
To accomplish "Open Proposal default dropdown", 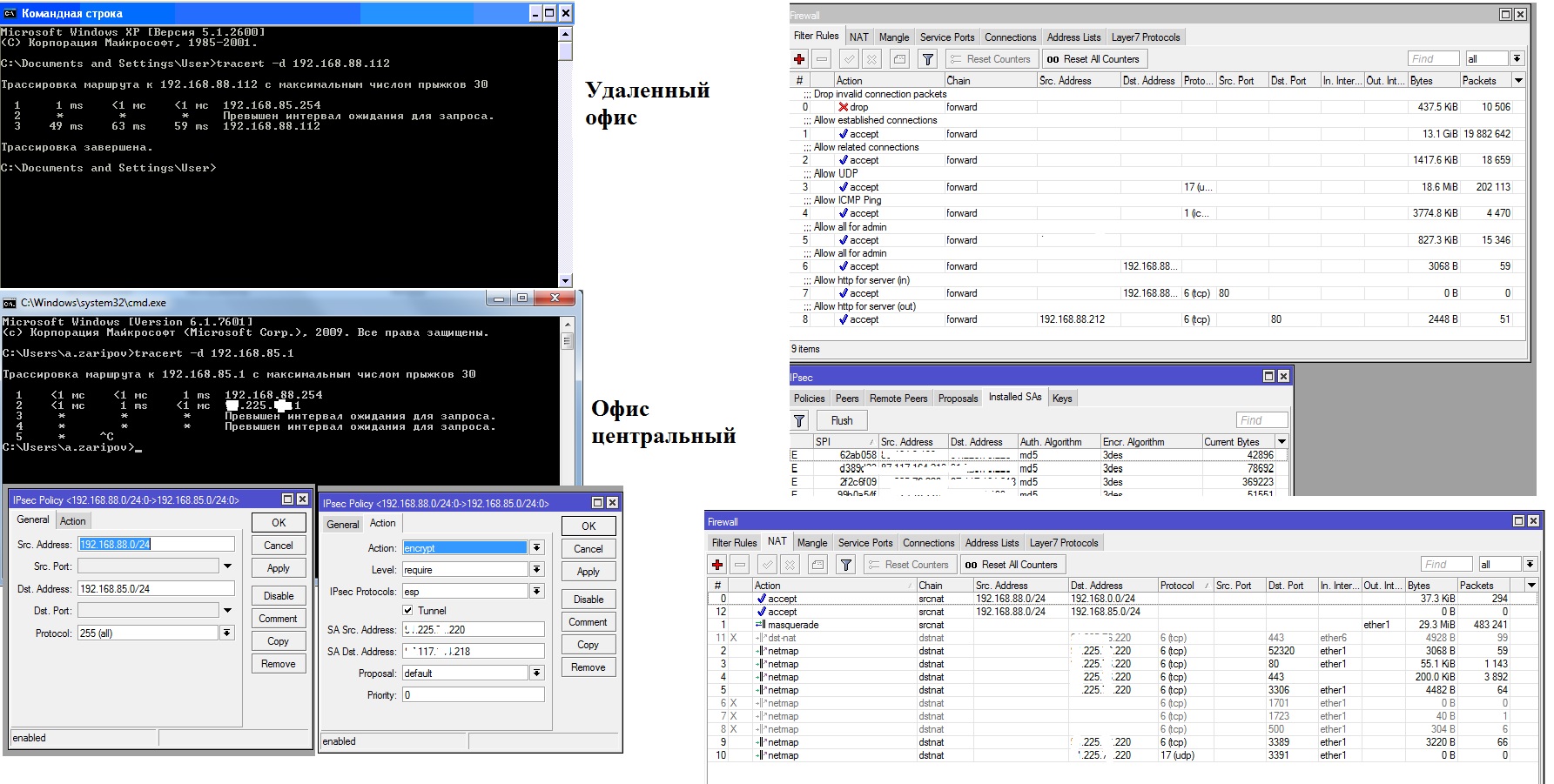I will tap(537, 673).
